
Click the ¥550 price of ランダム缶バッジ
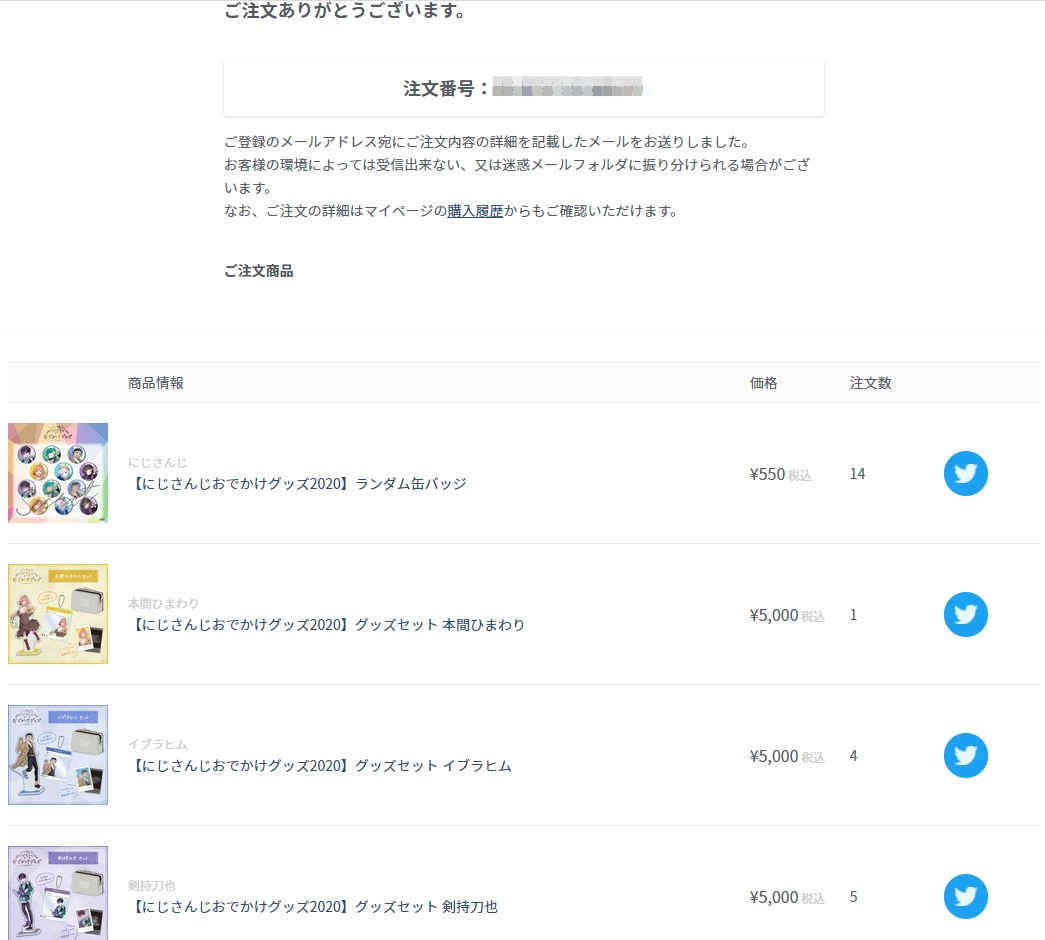[x=767, y=474]
